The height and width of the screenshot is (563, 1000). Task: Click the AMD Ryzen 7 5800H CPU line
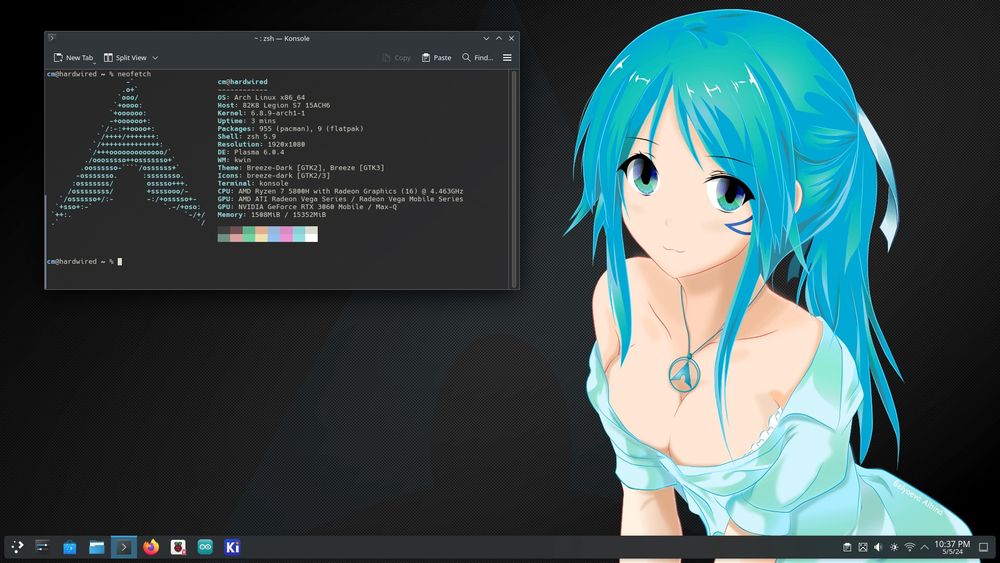(x=340, y=191)
